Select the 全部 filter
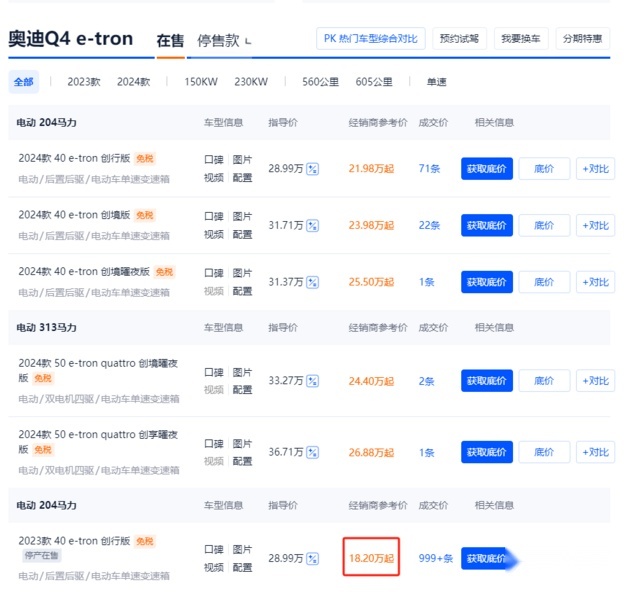632x592 pixels. (x=23, y=82)
